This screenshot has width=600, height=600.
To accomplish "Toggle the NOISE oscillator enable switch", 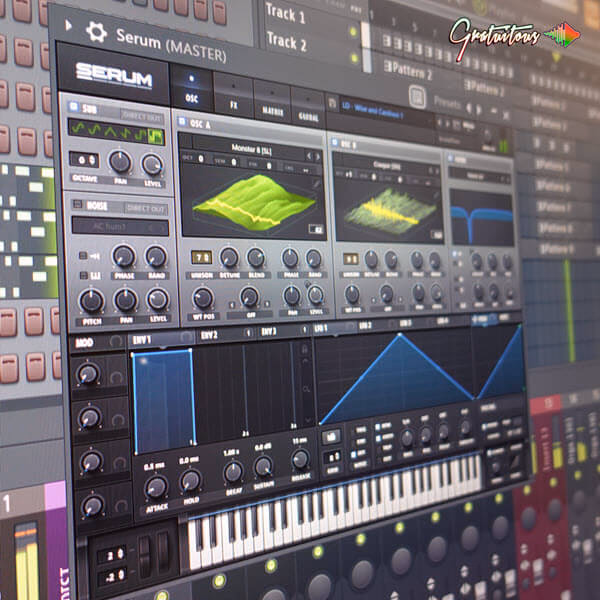I will point(77,204).
